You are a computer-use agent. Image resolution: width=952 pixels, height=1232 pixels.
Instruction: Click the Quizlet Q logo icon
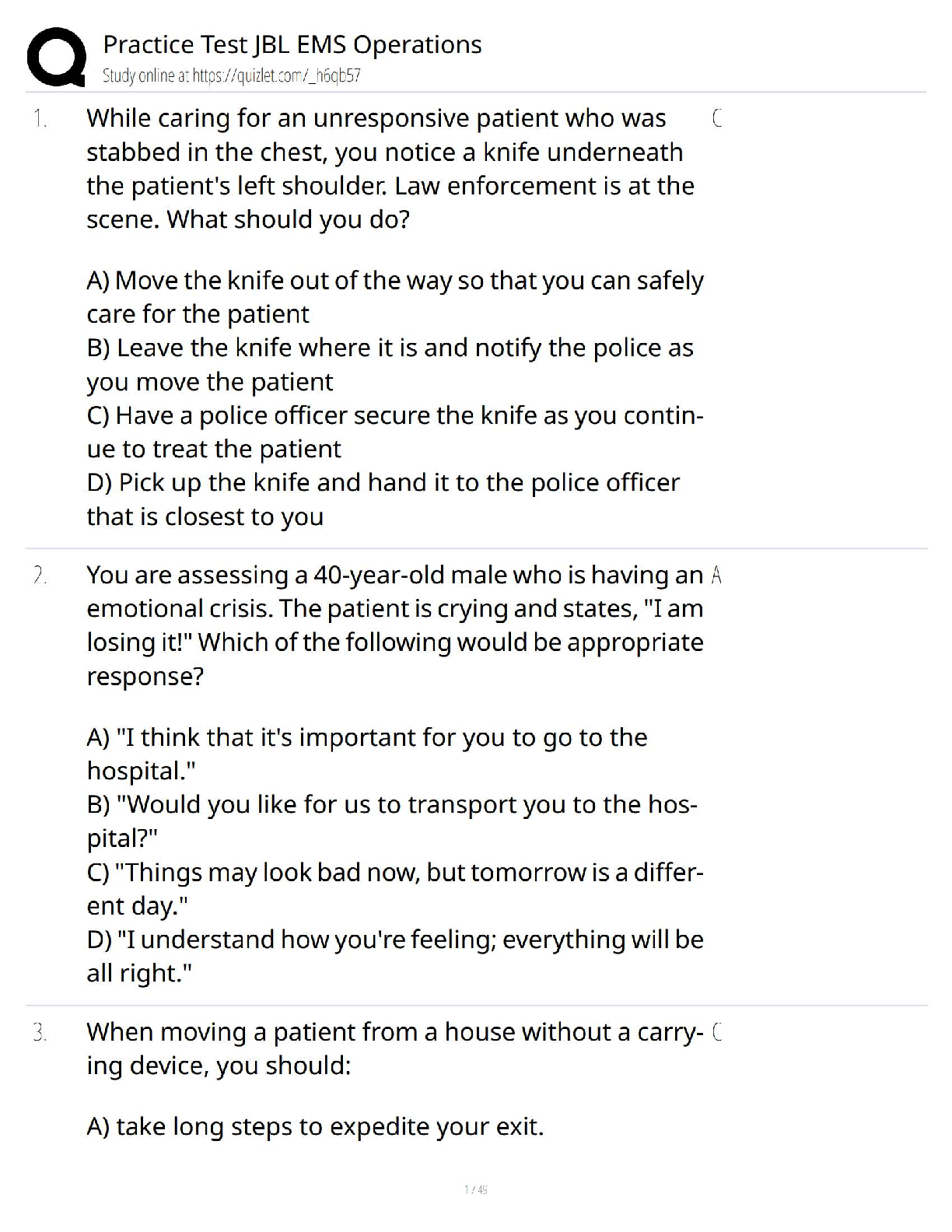55,57
